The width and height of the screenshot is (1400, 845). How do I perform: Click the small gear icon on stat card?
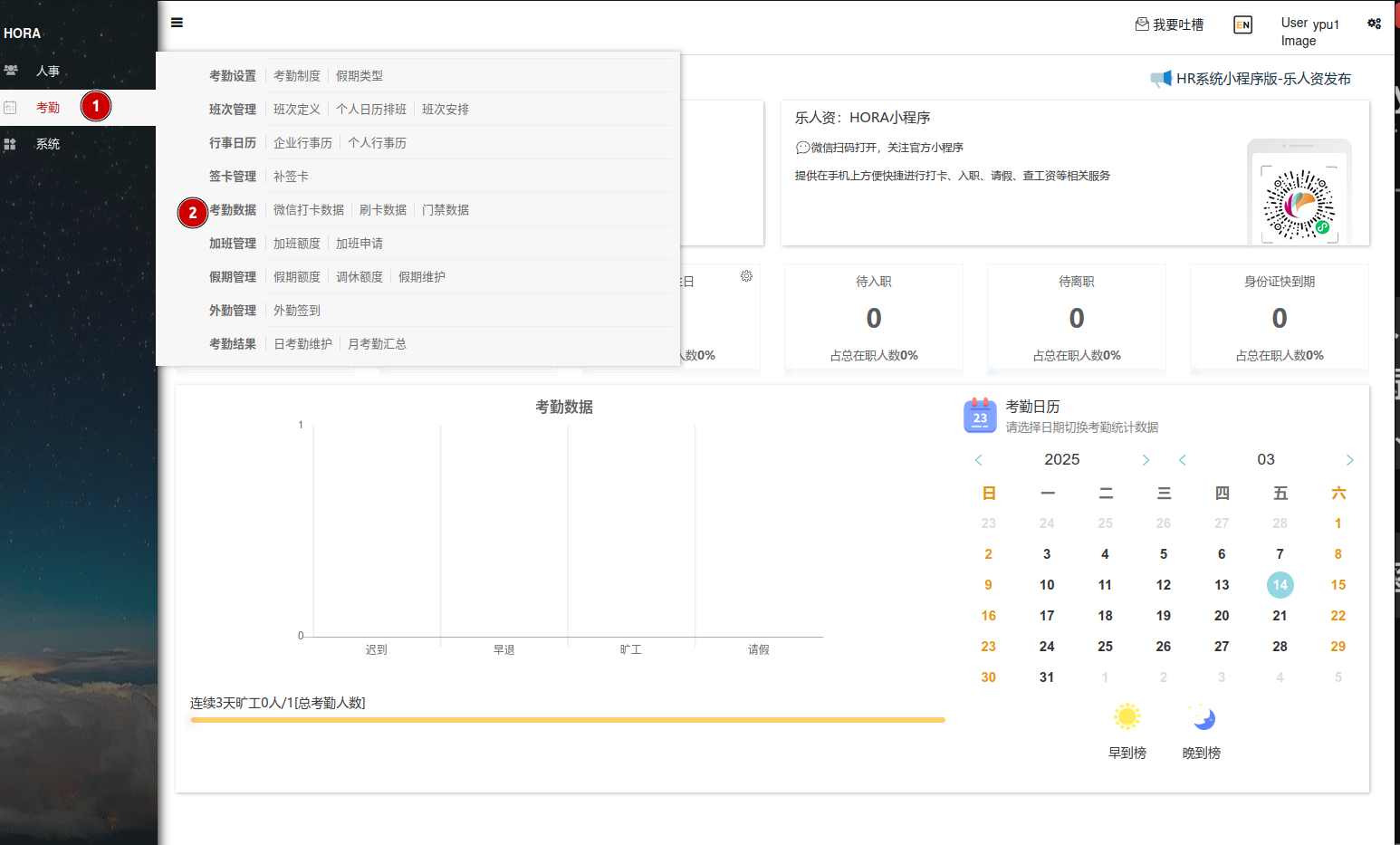pyautogui.click(x=746, y=276)
